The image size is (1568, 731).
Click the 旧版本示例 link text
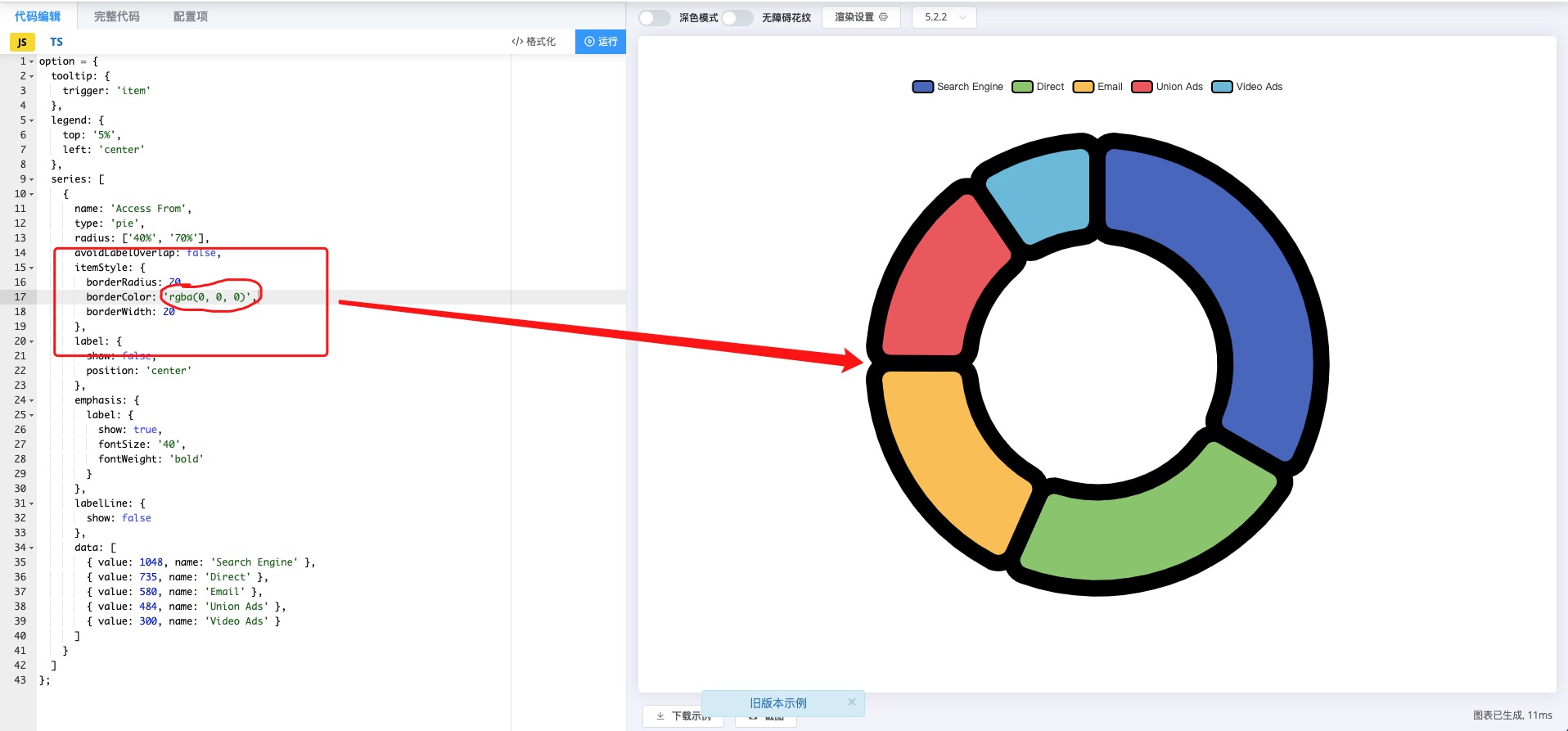[x=778, y=703]
